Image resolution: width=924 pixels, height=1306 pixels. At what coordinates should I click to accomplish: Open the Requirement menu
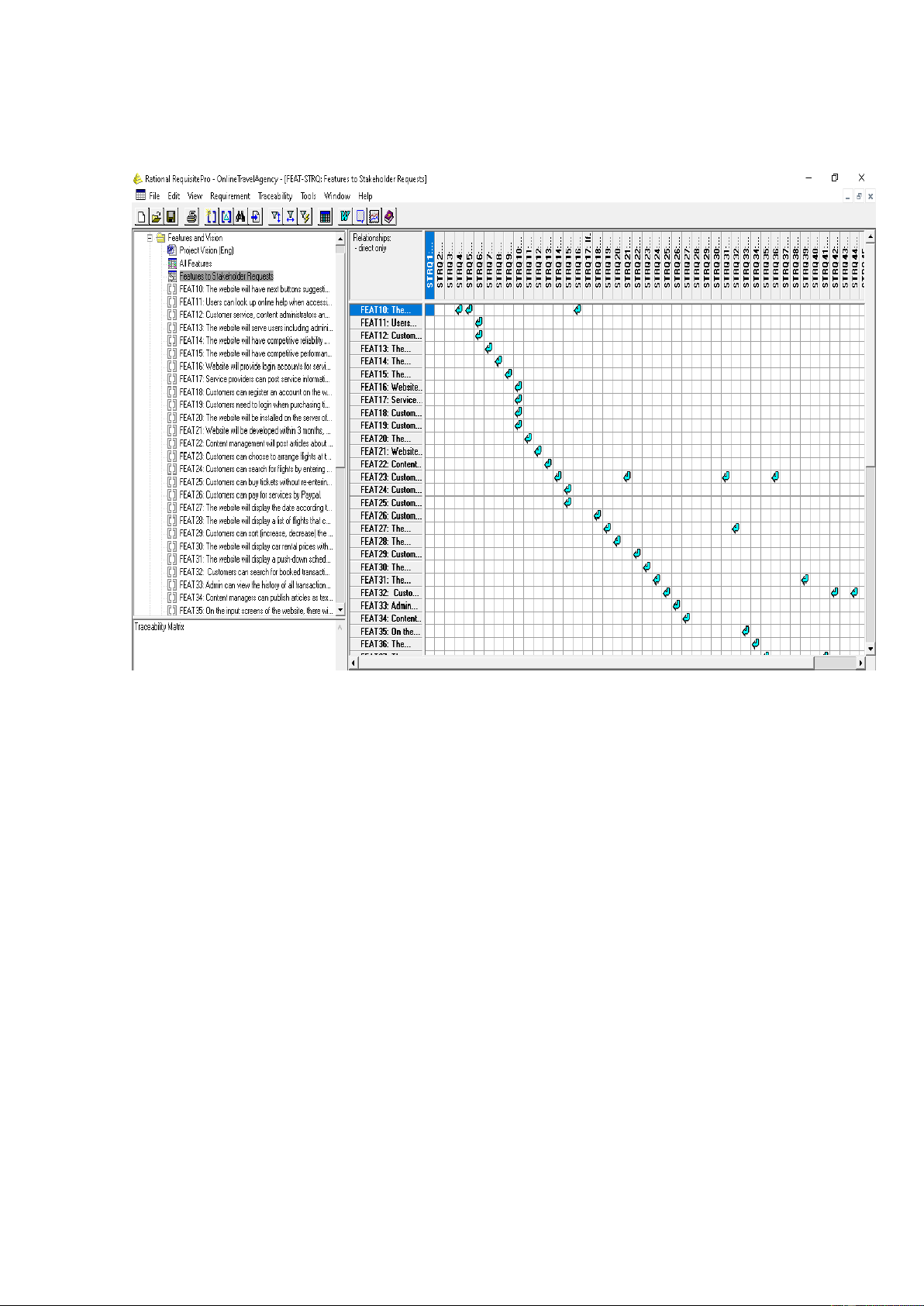coord(229,196)
